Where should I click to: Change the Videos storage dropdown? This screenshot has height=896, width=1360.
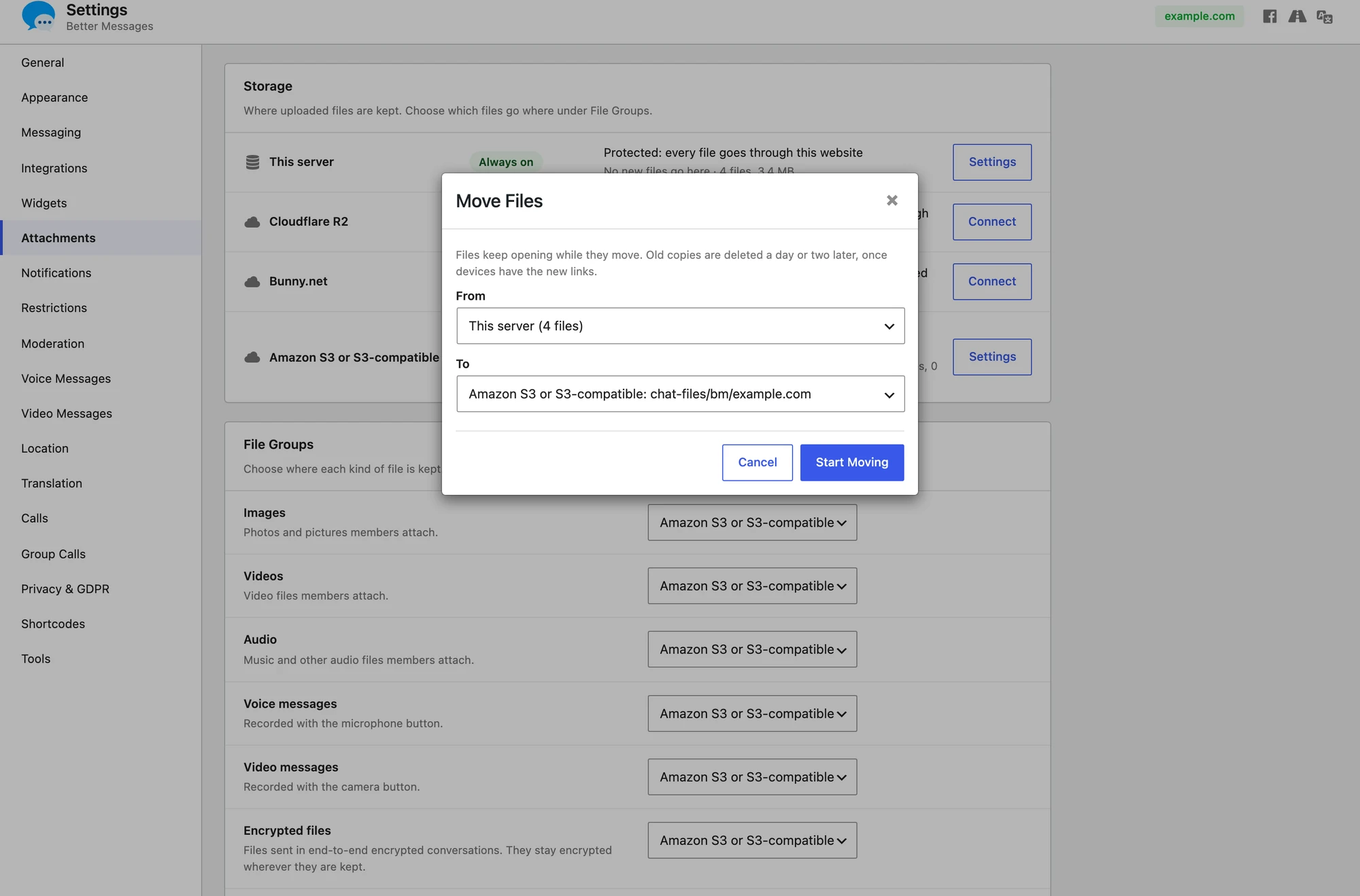(752, 586)
